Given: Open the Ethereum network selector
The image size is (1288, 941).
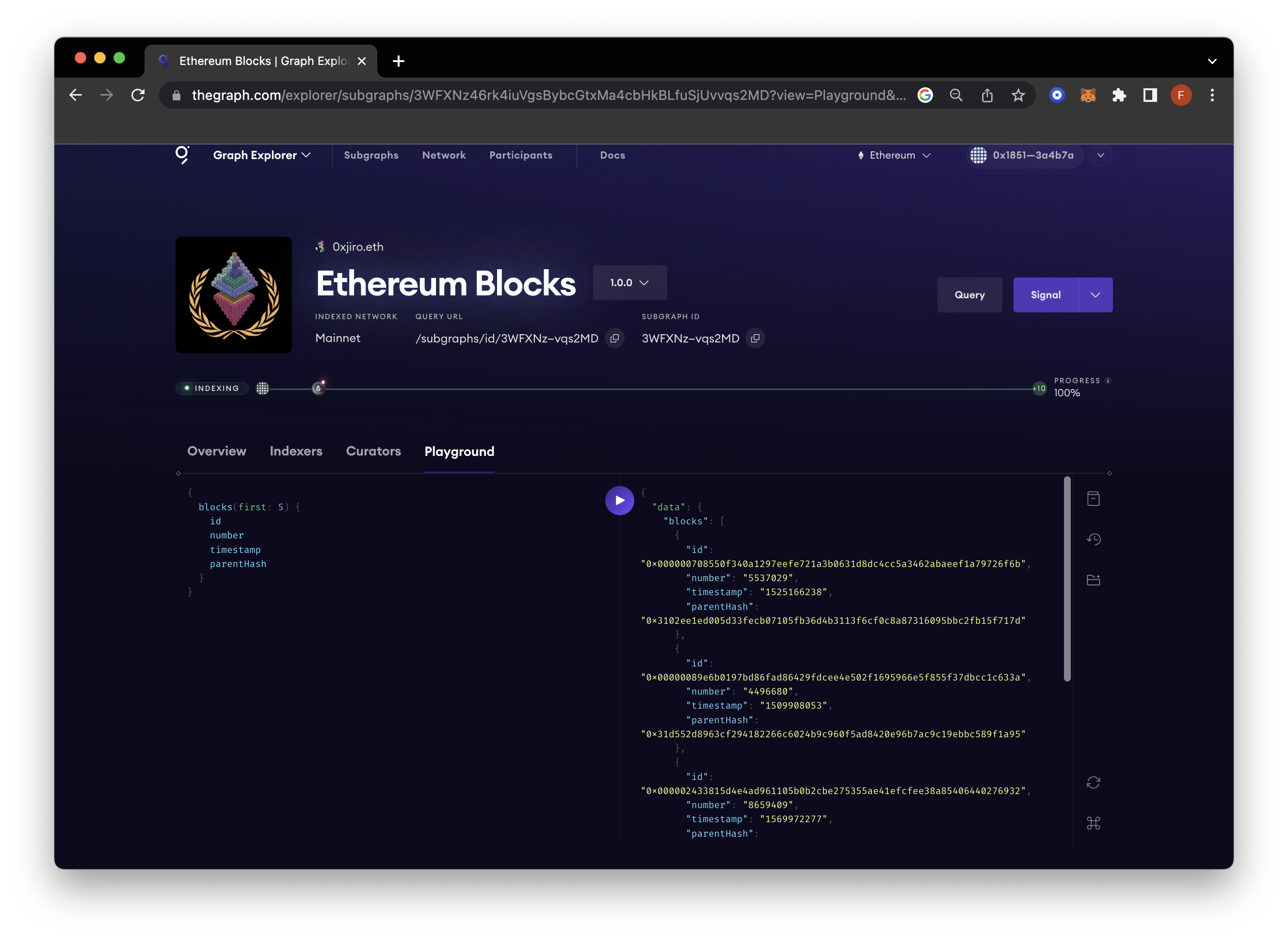Looking at the screenshot, I should click(x=894, y=155).
